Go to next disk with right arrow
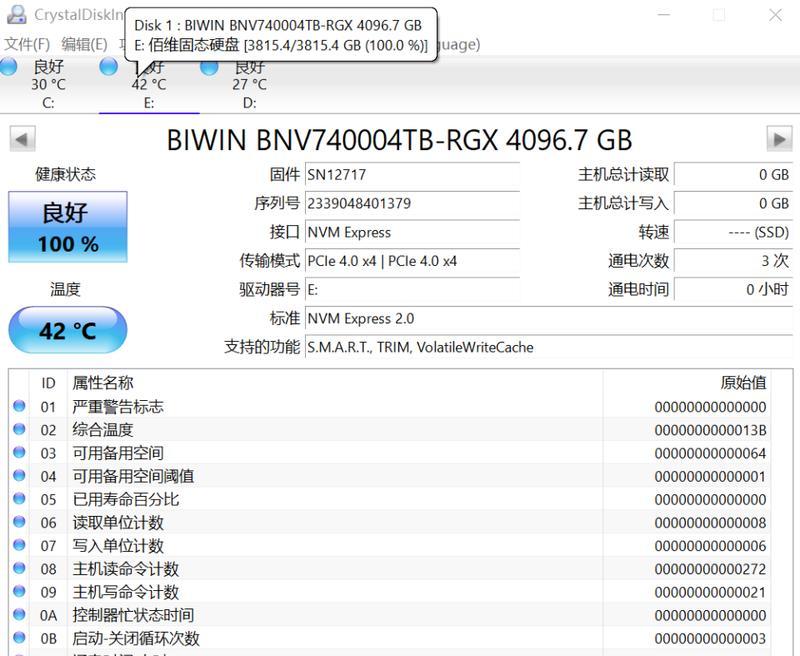This screenshot has height=656, width=800. 780,139
